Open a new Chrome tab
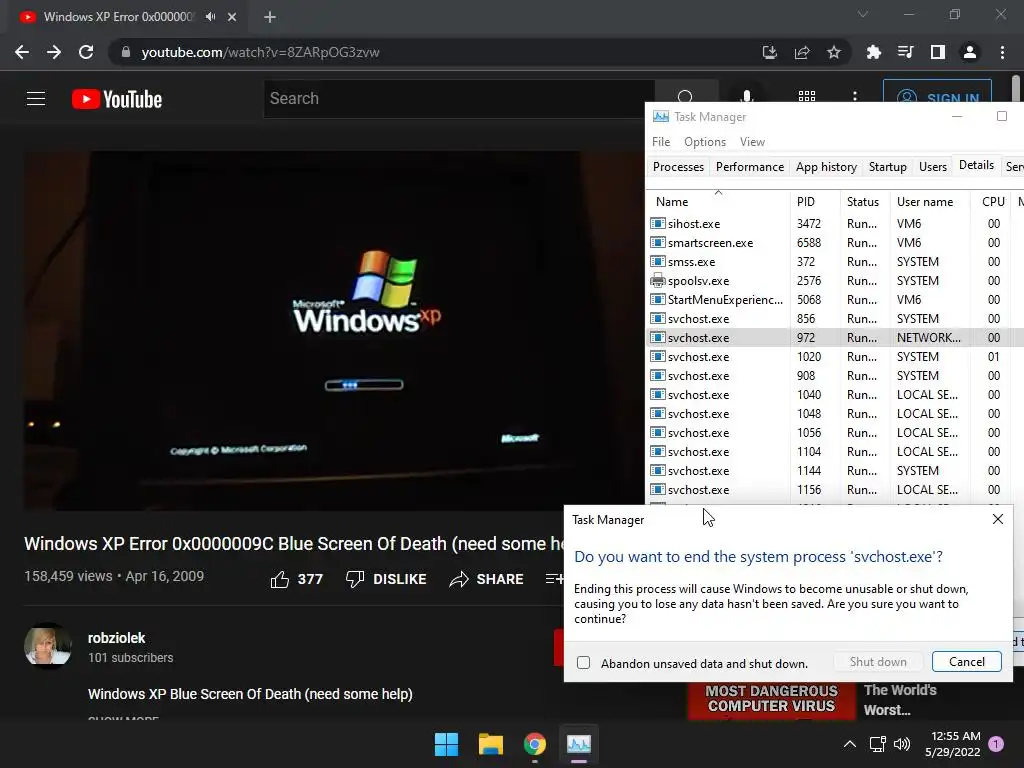The height and width of the screenshot is (768, 1024). 270,17
